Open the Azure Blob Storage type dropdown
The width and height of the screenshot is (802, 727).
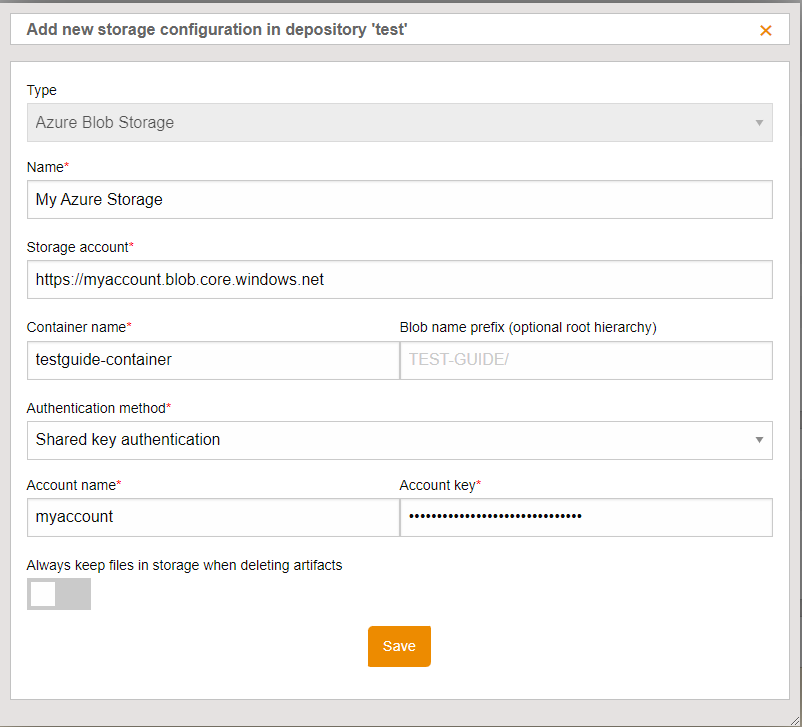398,123
